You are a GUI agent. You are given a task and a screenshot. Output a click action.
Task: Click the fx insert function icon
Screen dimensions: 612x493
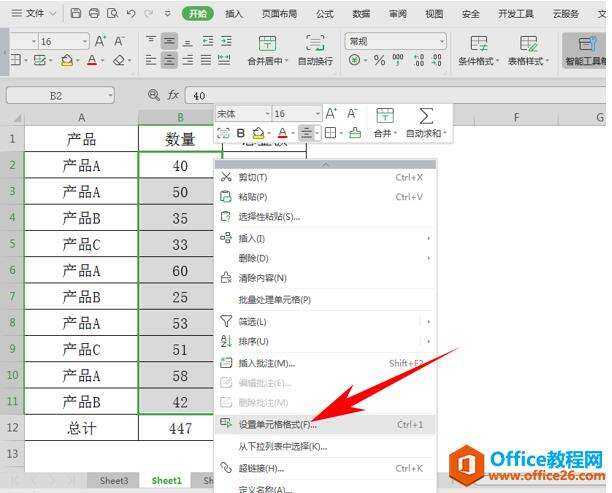coord(173,95)
